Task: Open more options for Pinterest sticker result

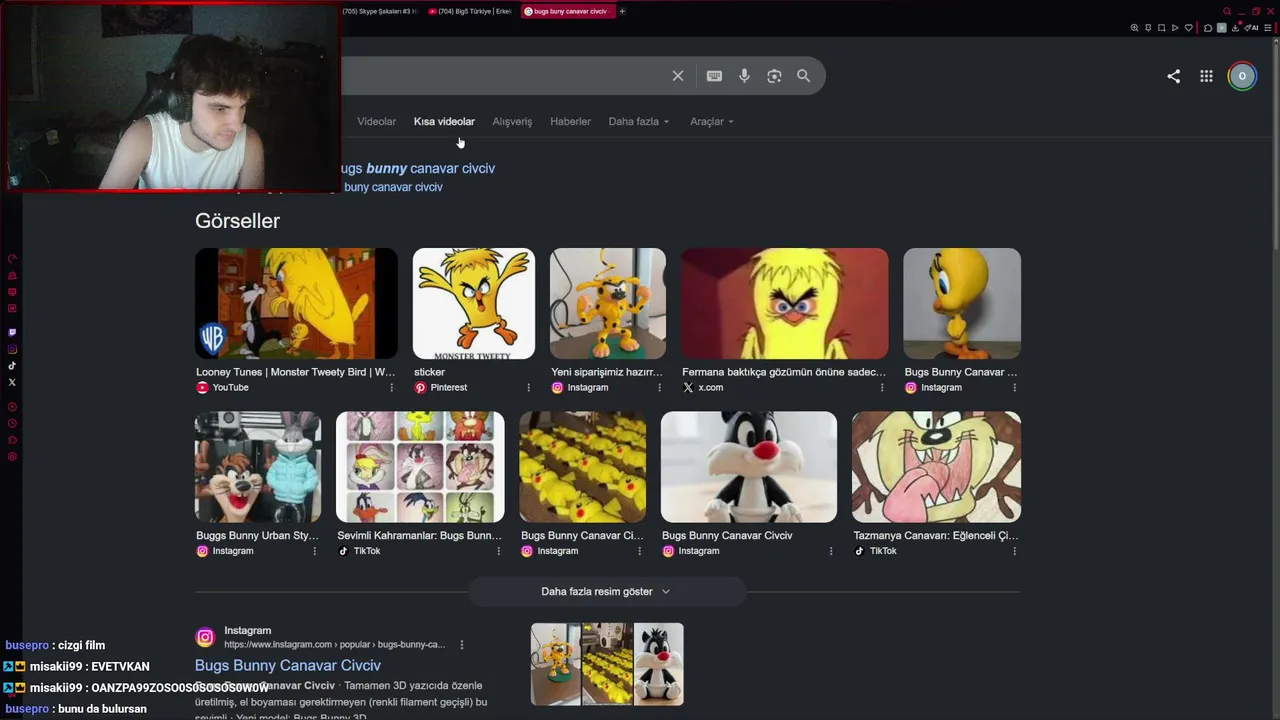Action: tap(528, 388)
